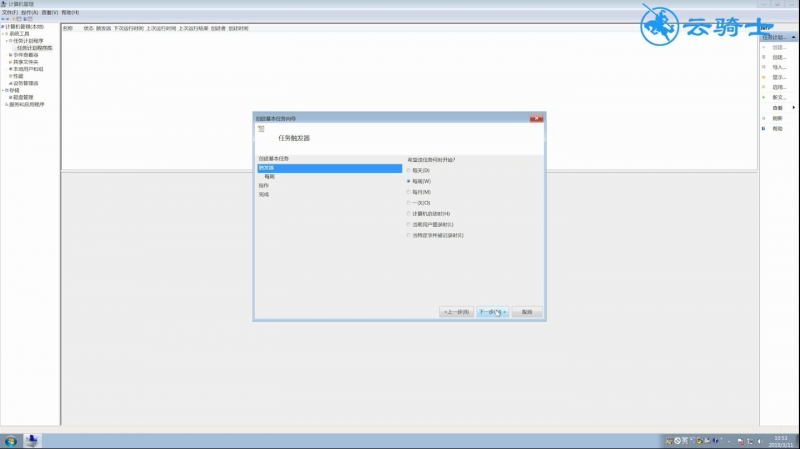This screenshot has width=800, height=449.
Task: Click the 名称 column header
Action: coord(68,29)
